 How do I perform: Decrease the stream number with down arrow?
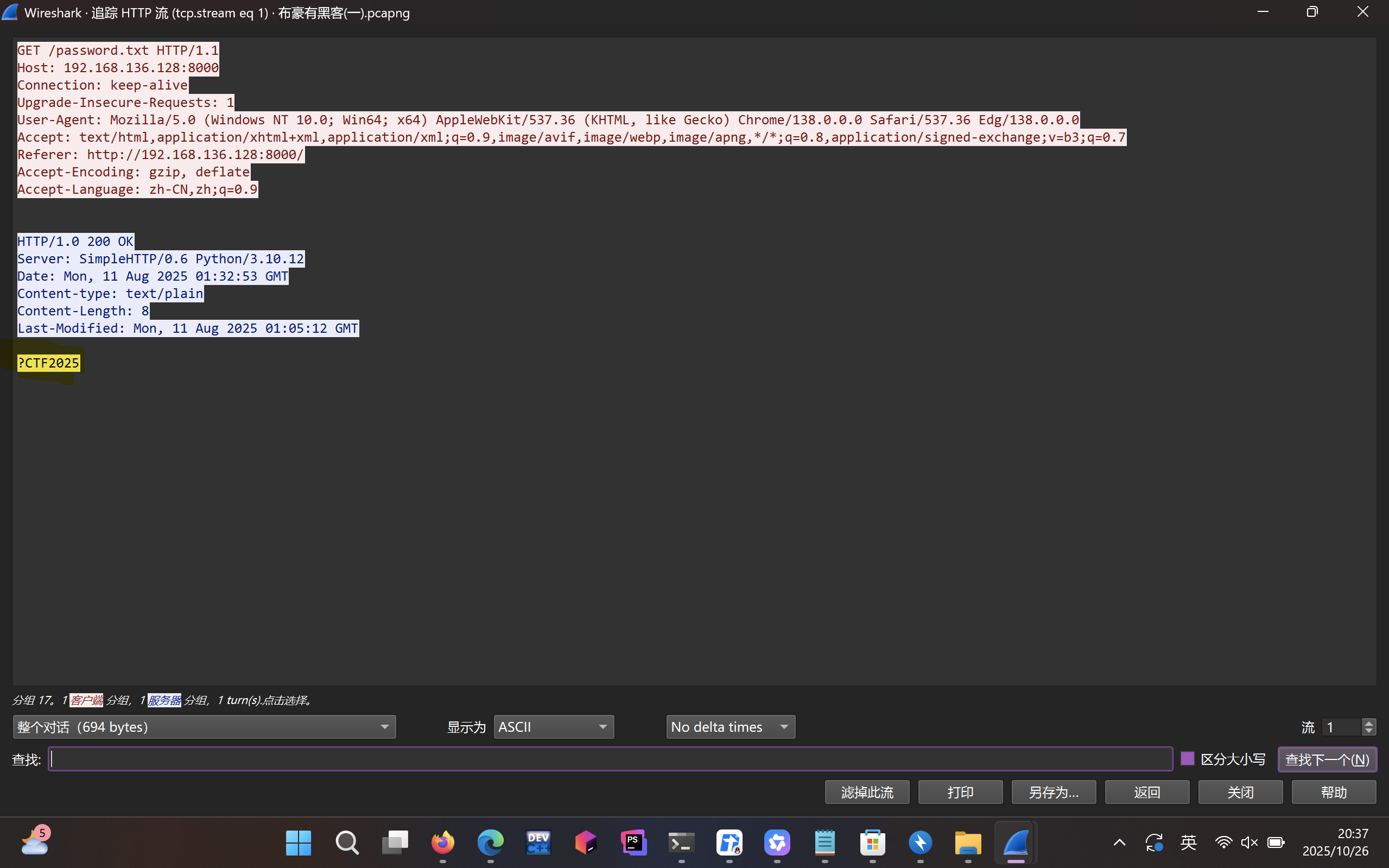pyautogui.click(x=1369, y=731)
